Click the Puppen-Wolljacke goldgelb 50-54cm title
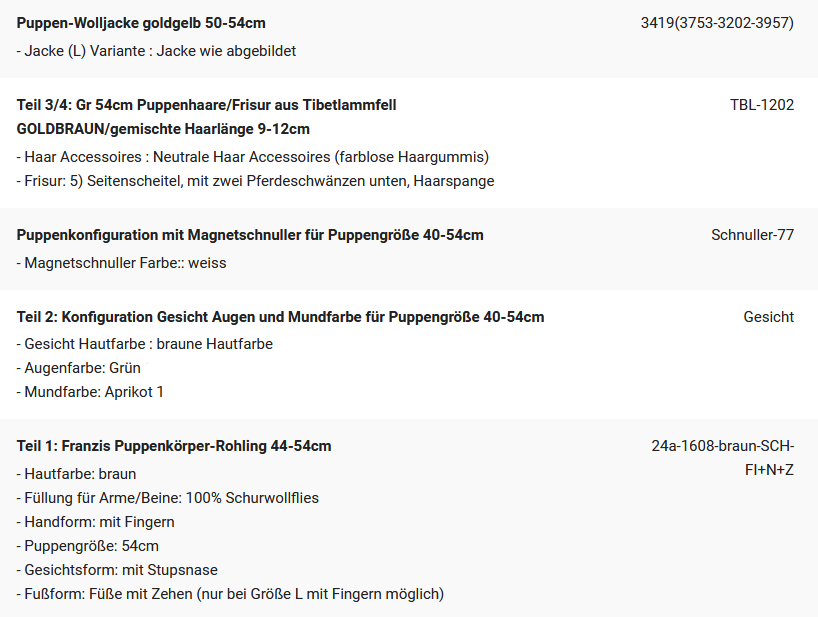 (141, 23)
